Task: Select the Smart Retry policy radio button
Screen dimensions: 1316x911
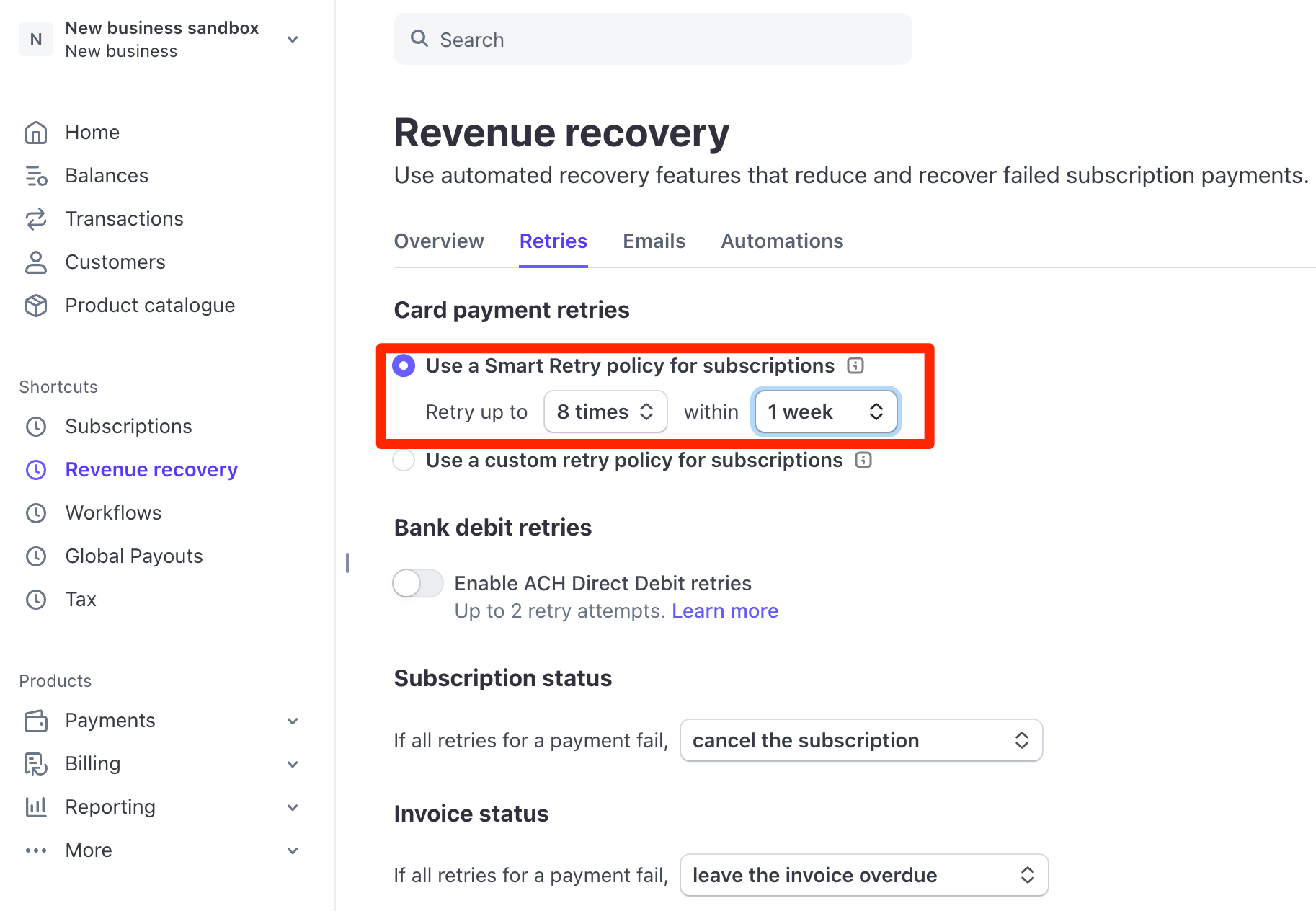Action: pos(404,366)
